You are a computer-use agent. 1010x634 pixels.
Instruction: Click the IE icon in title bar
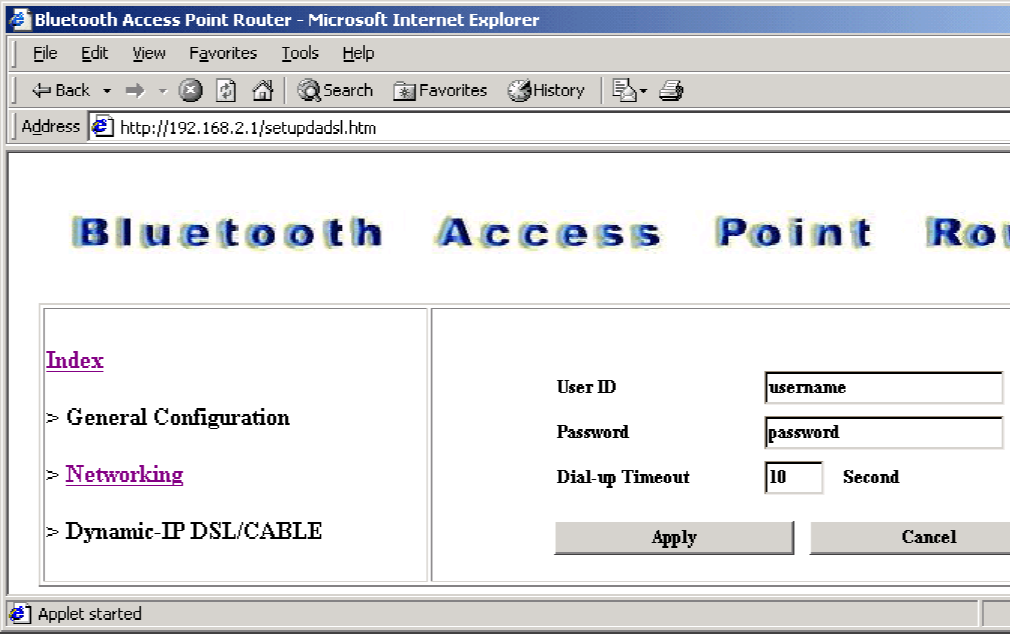19,19
